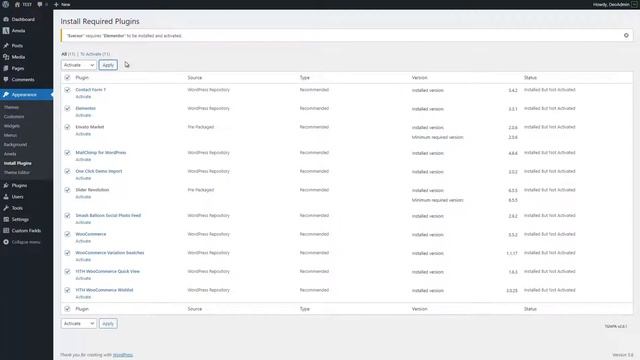This screenshot has width=640, height=360.
Task: Open the top bulk action Activate dropdown
Action: click(x=79, y=65)
